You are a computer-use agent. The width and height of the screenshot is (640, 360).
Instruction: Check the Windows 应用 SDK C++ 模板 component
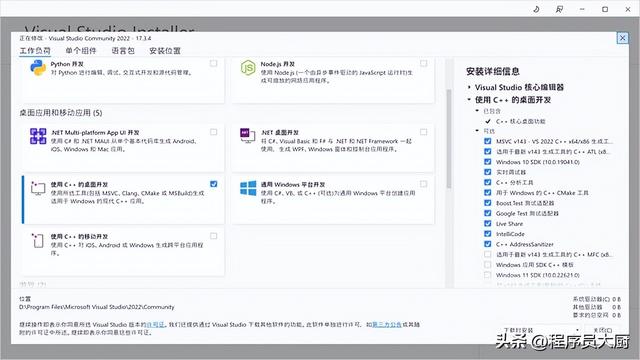point(487,264)
